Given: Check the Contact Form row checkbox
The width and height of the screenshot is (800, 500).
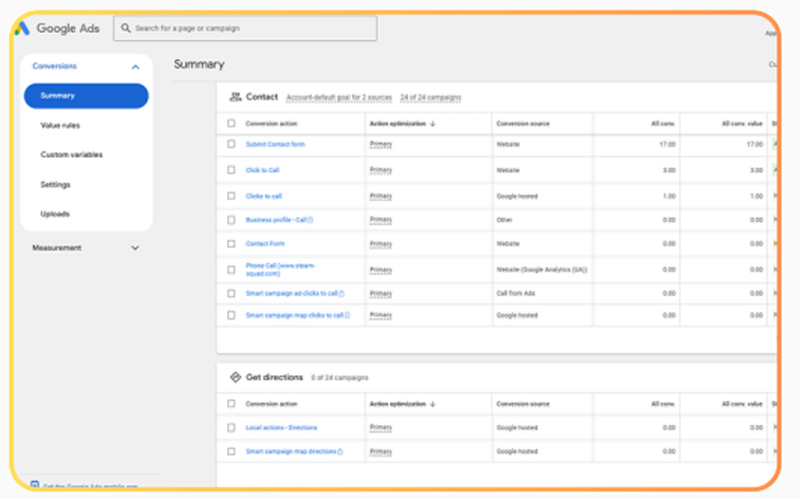Looking at the screenshot, I should point(231,244).
